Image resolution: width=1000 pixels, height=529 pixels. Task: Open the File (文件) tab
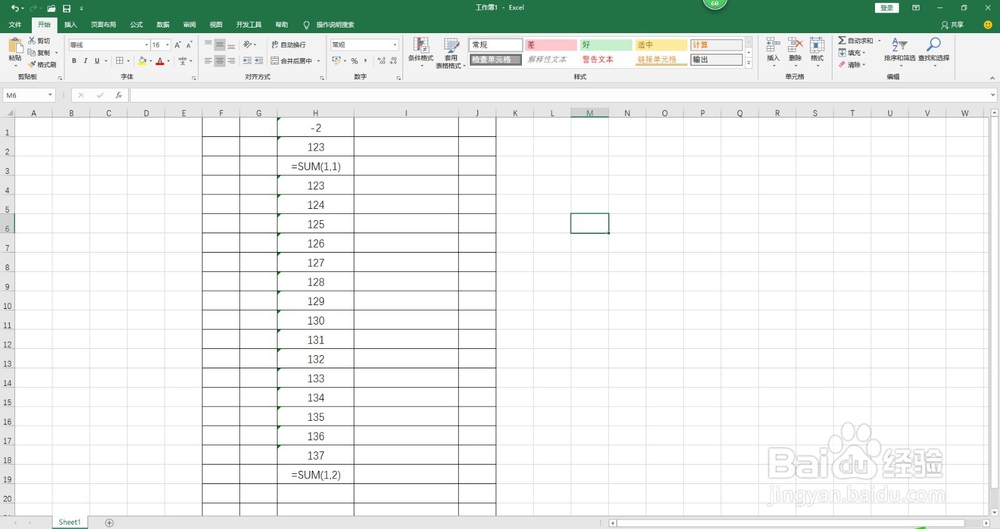(15, 25)
